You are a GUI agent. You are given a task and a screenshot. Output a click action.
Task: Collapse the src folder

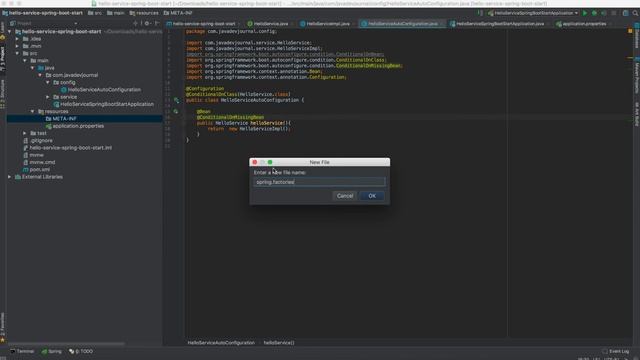pos(17,53)
